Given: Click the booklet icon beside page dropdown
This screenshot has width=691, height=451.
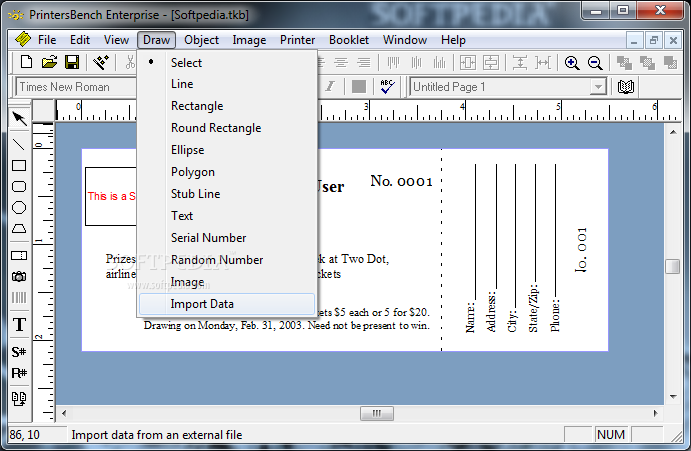Looking at the screenshot, I should [625, 86].
